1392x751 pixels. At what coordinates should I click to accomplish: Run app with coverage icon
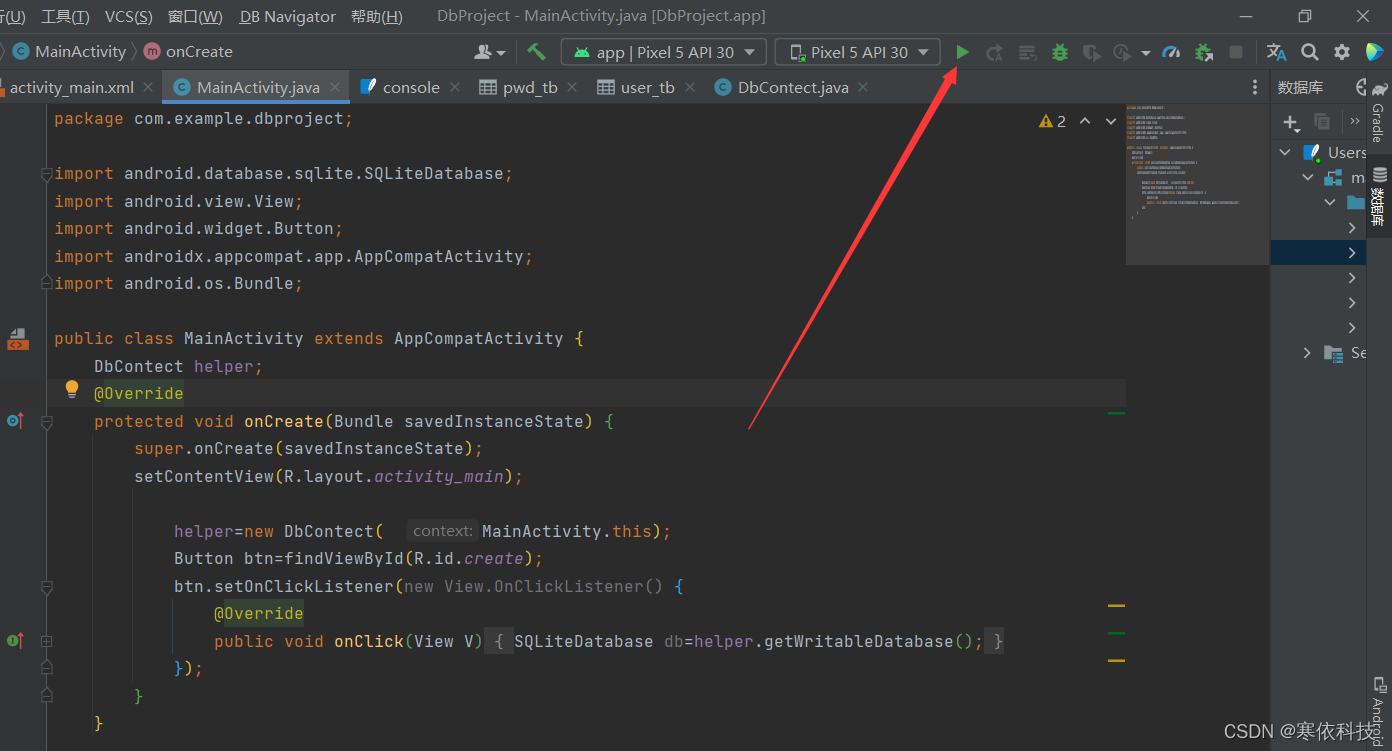[1092, 52]
